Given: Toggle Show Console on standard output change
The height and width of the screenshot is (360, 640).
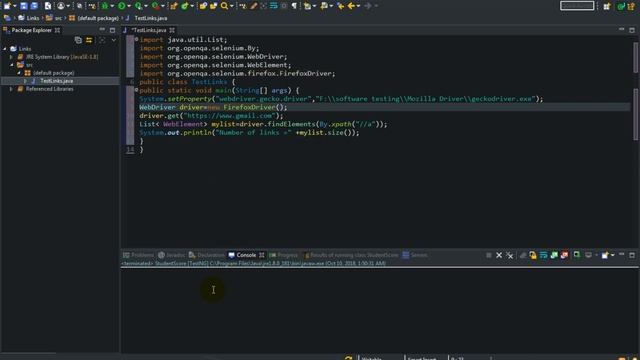Looking at the screenshot, I should [x=554, y=255].
